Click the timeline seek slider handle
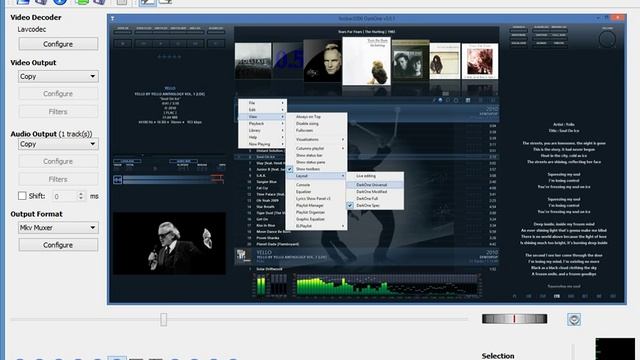Viewport: 640px width, 360px height. point(163,320)
